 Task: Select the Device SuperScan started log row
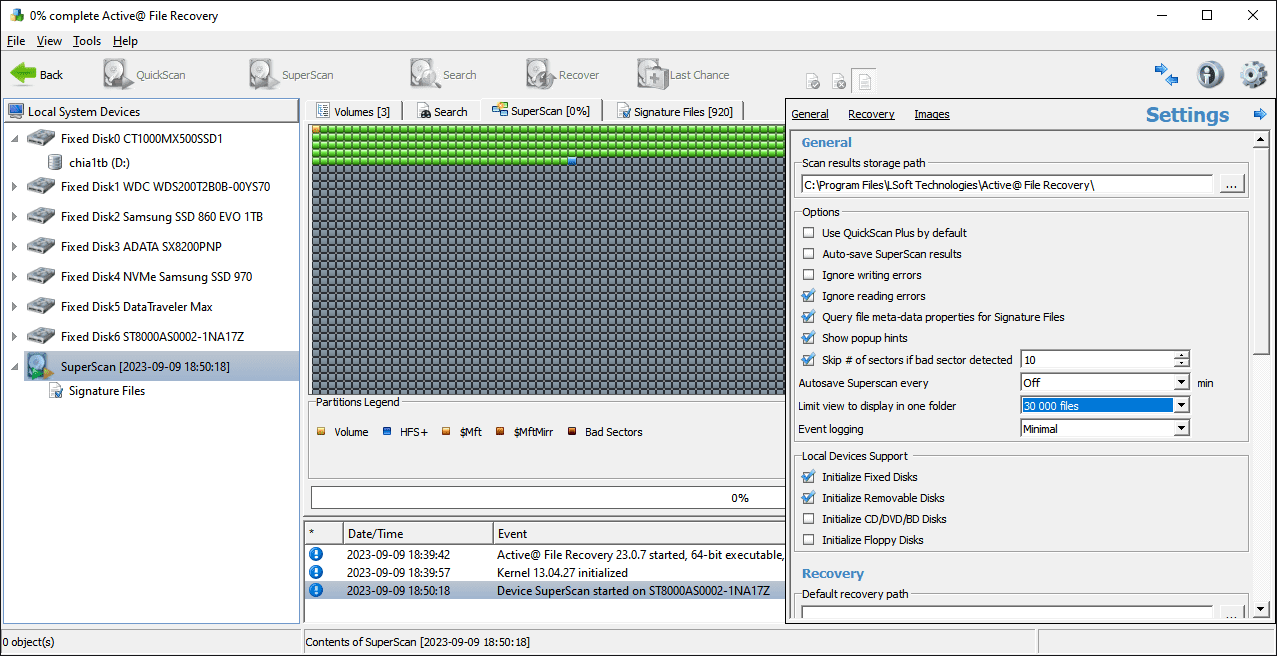click(x=544, y=590)
